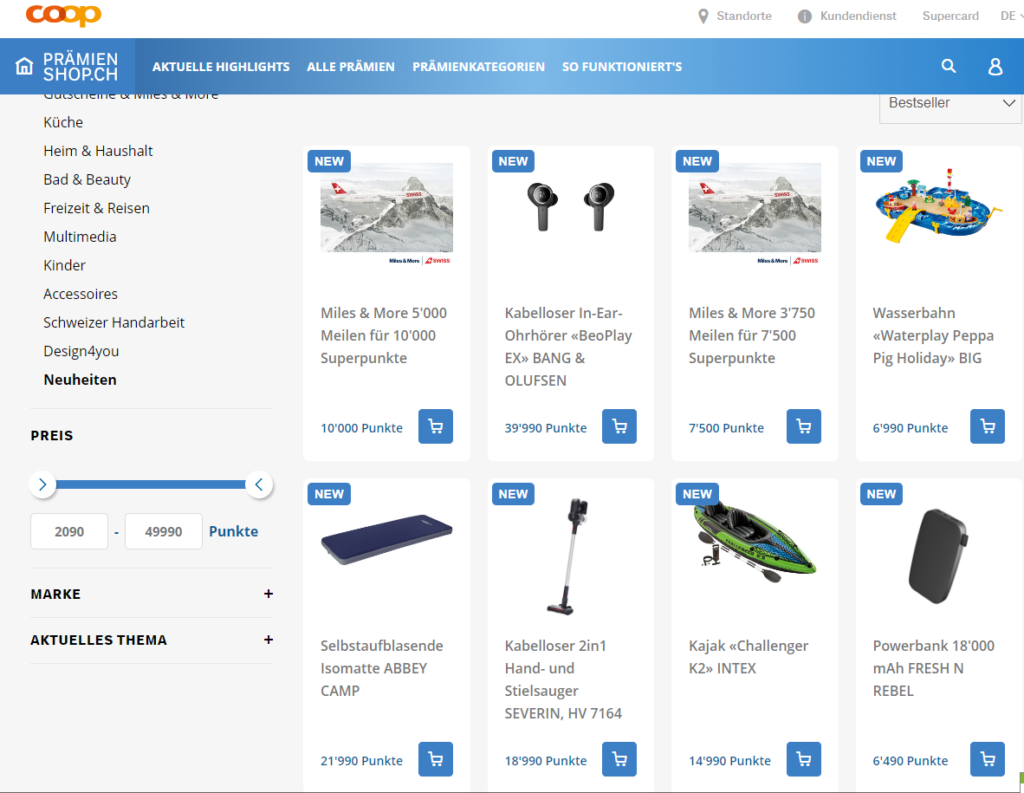
Task: Click the minimum price slider handle
Action: click(x=42, y=485)
